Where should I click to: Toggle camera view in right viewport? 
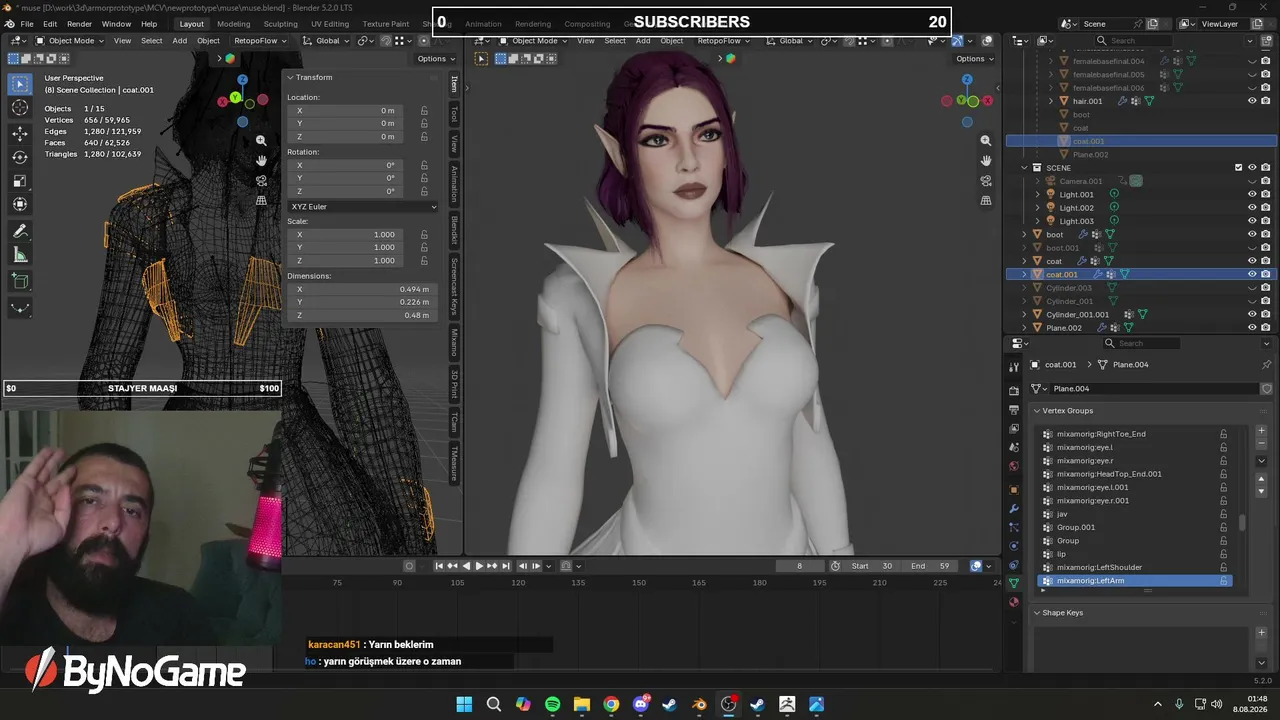coord(986,181)
